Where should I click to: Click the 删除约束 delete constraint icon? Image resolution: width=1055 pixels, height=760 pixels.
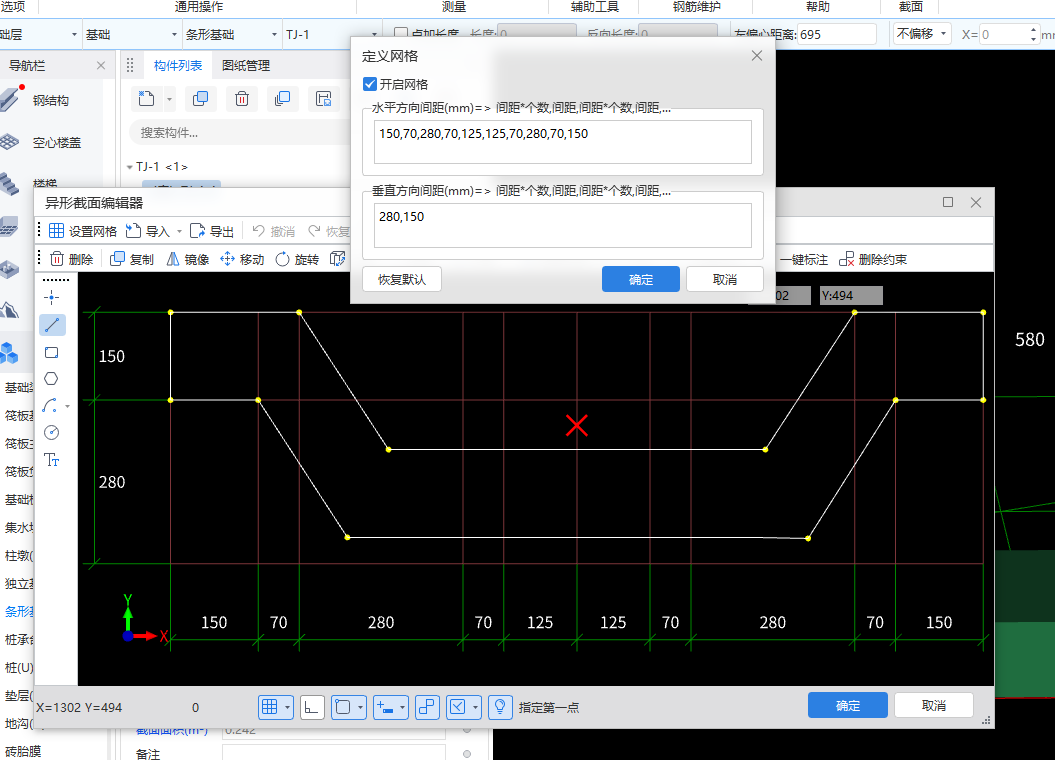coord(846,259)
